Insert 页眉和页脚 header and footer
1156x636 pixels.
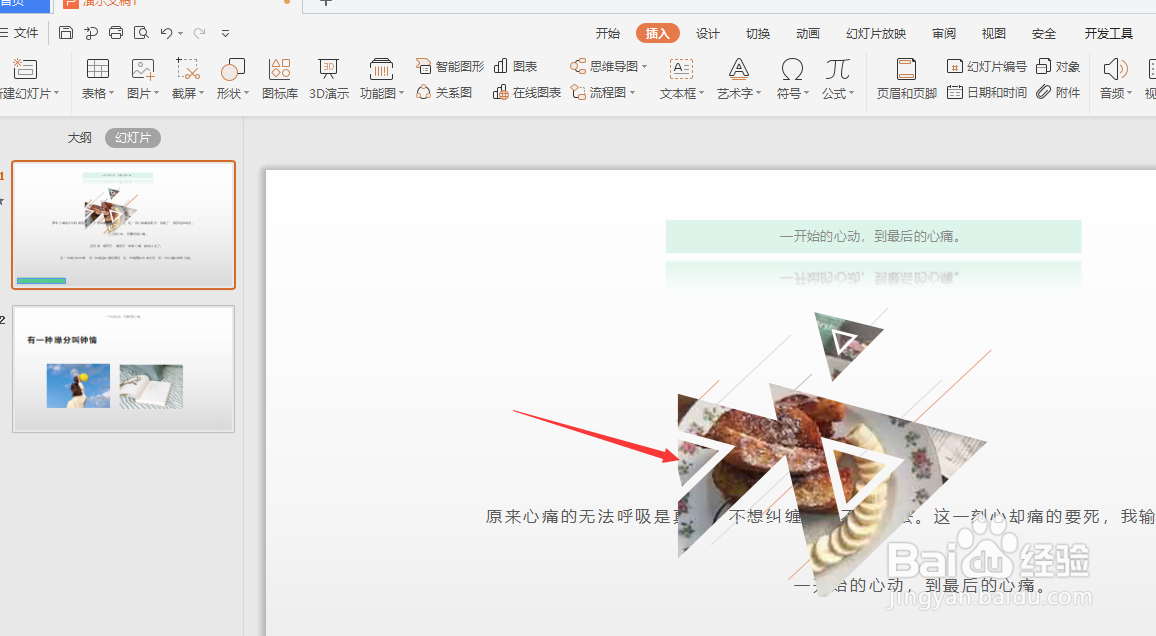(x=905, y=78)
